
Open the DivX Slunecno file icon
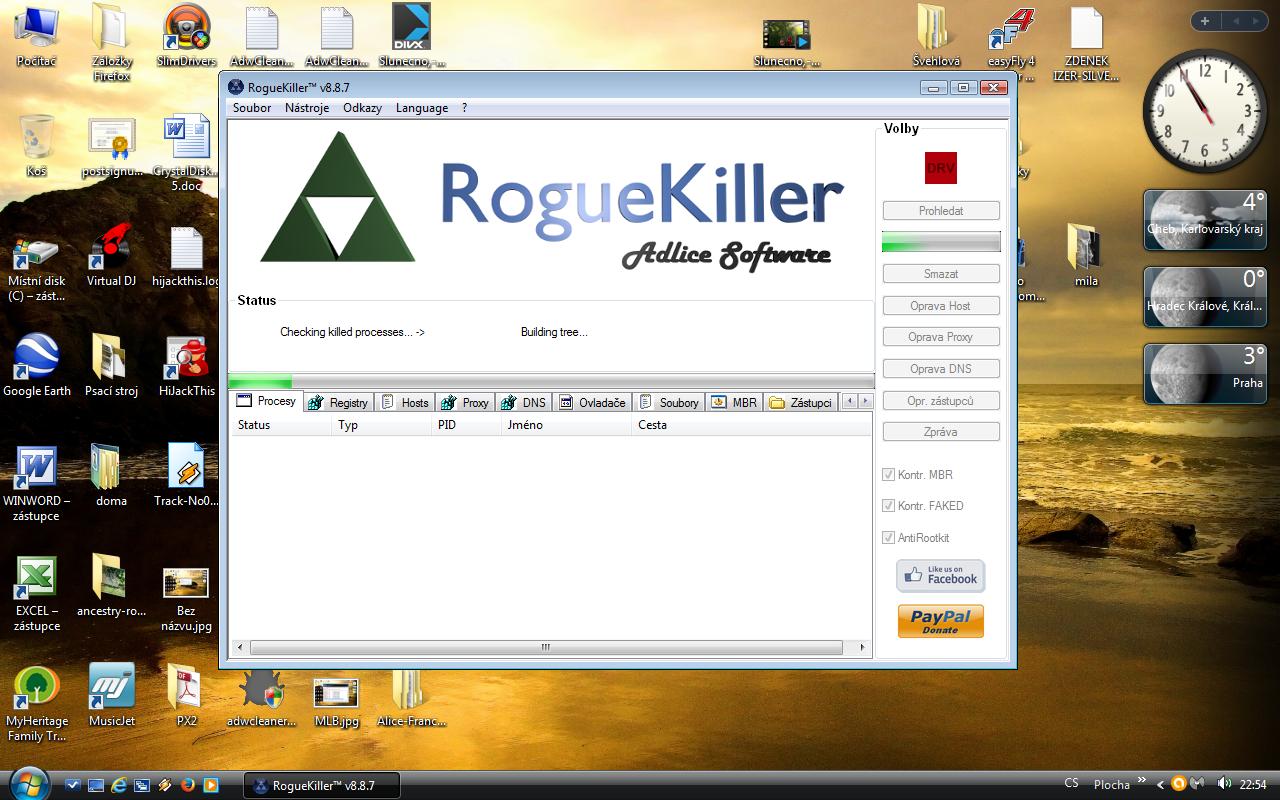(x=411, y=36)
